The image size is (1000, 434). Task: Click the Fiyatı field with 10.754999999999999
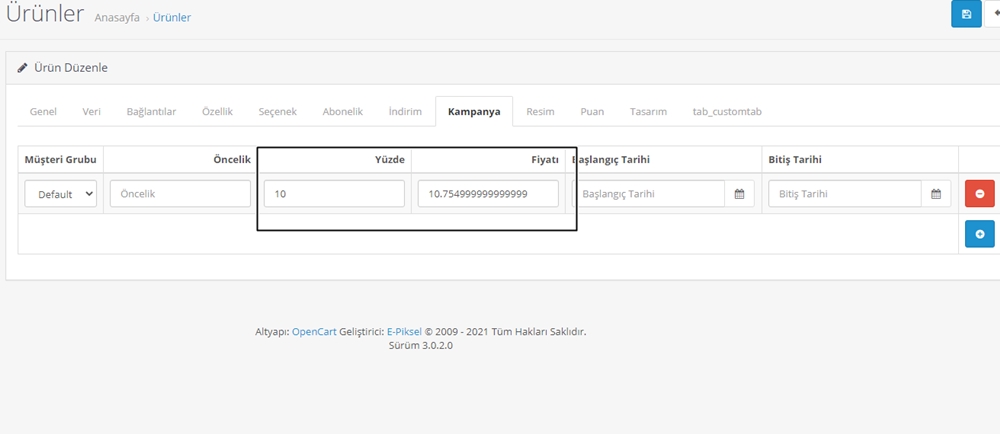488,194
